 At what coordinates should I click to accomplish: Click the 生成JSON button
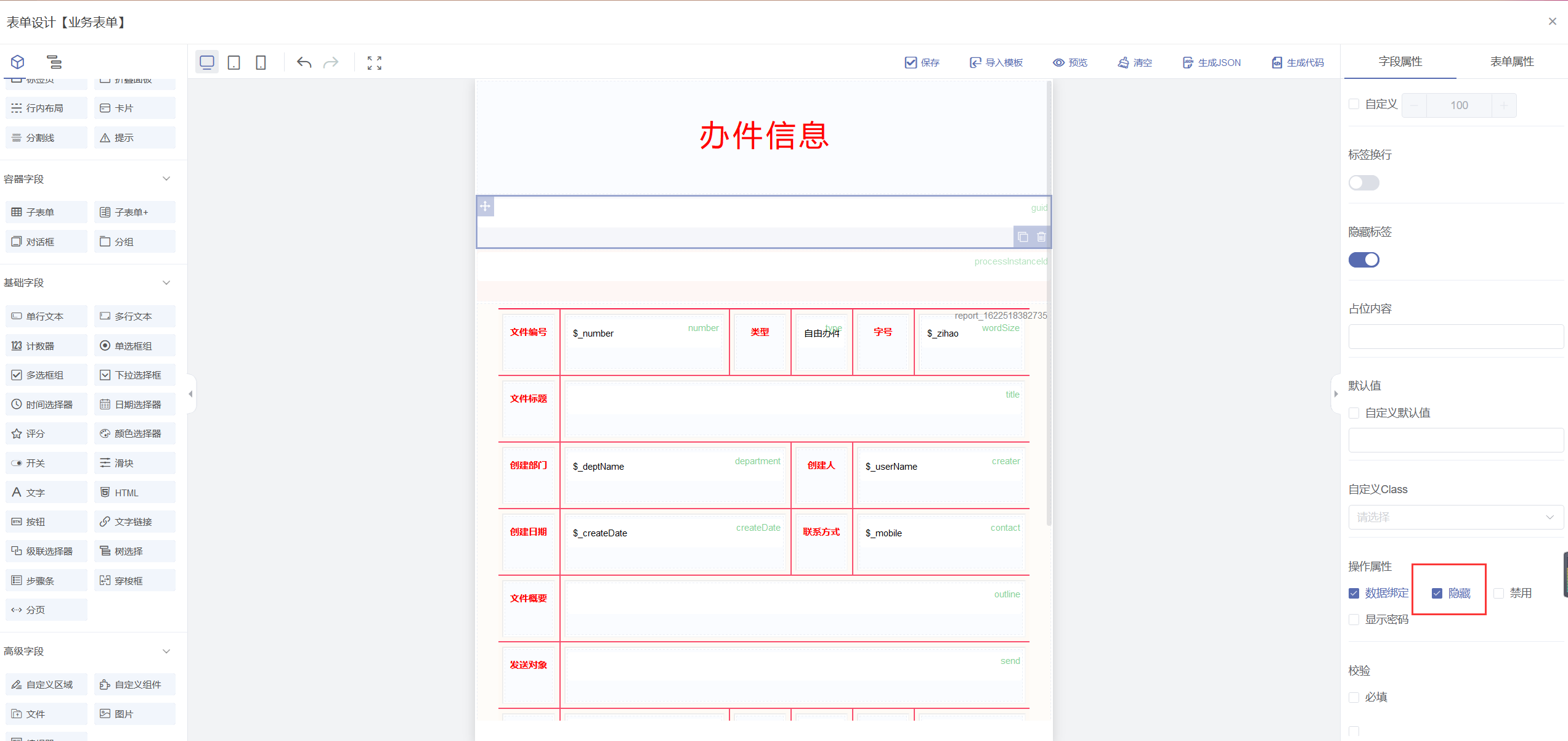1211,62
